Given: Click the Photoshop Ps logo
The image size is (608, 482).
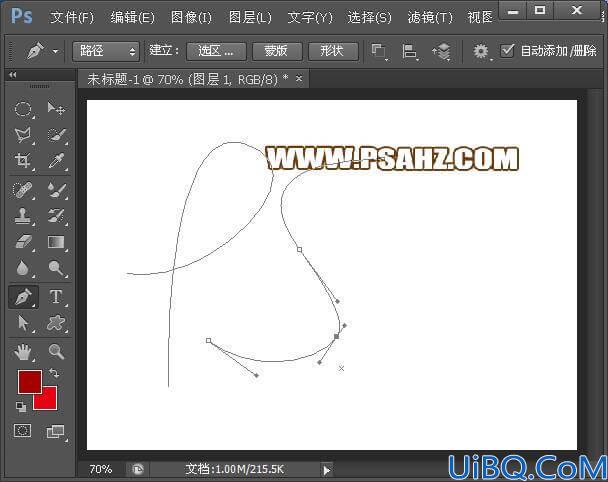Looking at the screenshot, I should coord(21,16).
